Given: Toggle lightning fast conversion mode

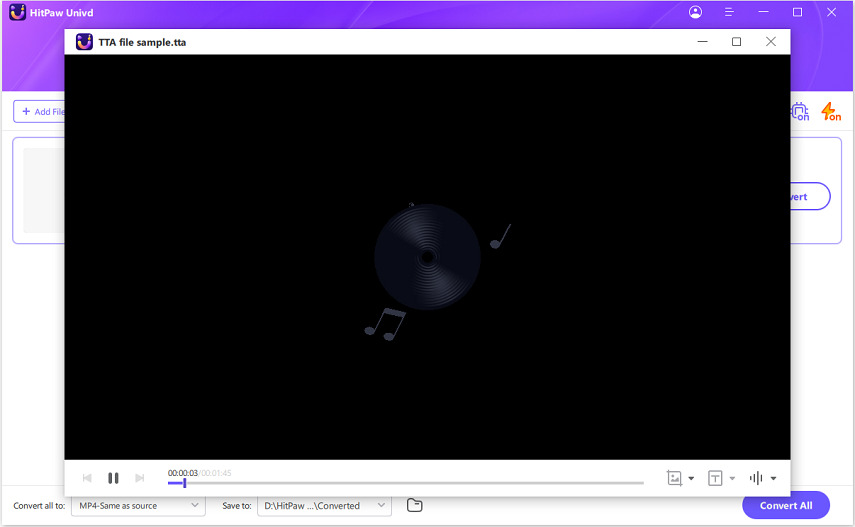Looking at the screenshot, I should (x=830, y=111).
